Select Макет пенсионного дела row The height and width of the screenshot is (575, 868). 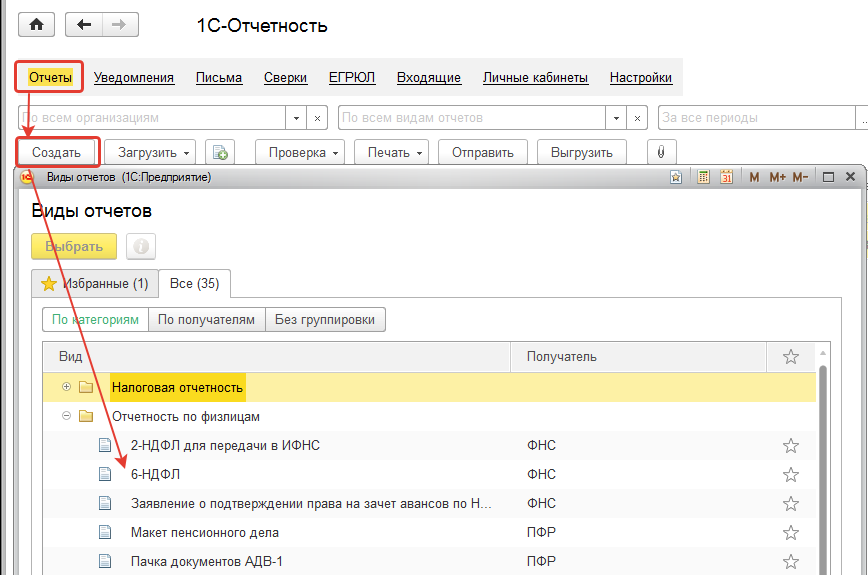(429, 532)
